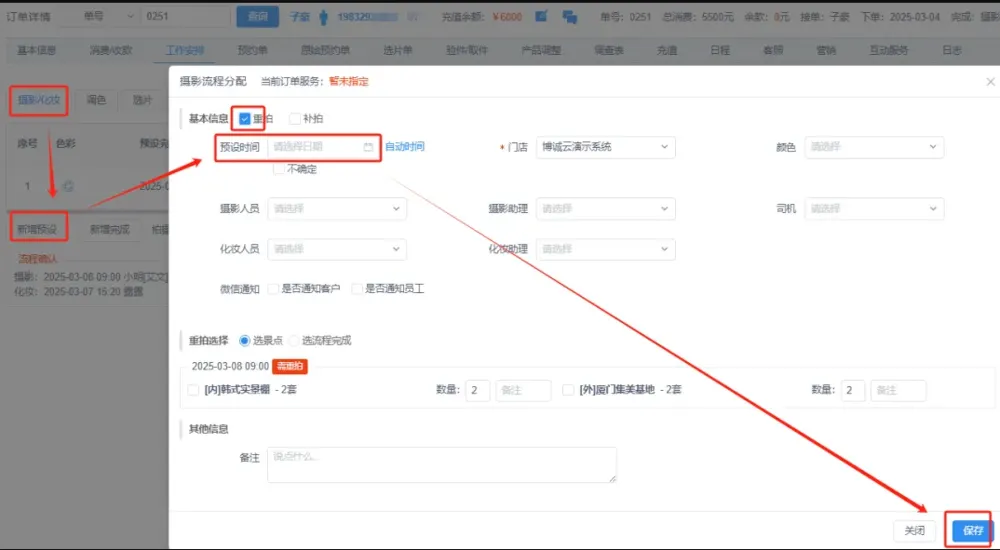Image resolution: width=1000 pixels, height=550 pixels.
Task: Click the calendar icon in 预设时间 field
Action: click(x=368, y=147)
